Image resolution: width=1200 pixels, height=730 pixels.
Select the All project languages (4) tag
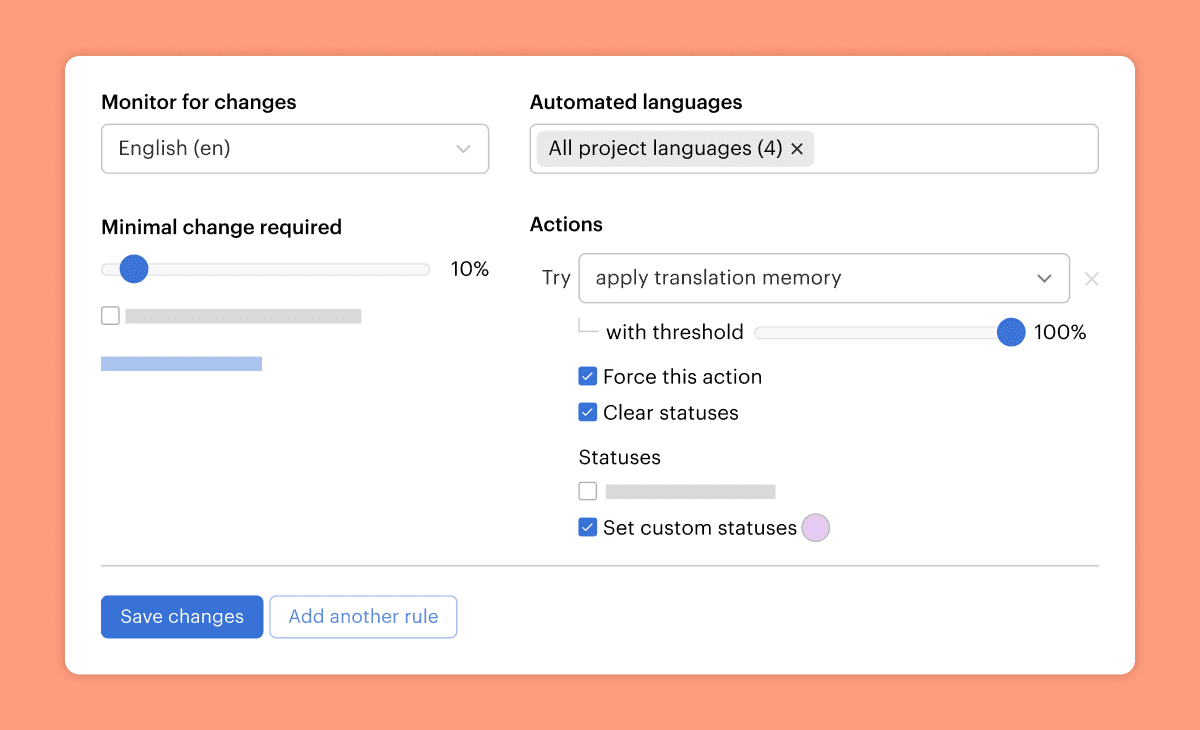tap(665, 149)
